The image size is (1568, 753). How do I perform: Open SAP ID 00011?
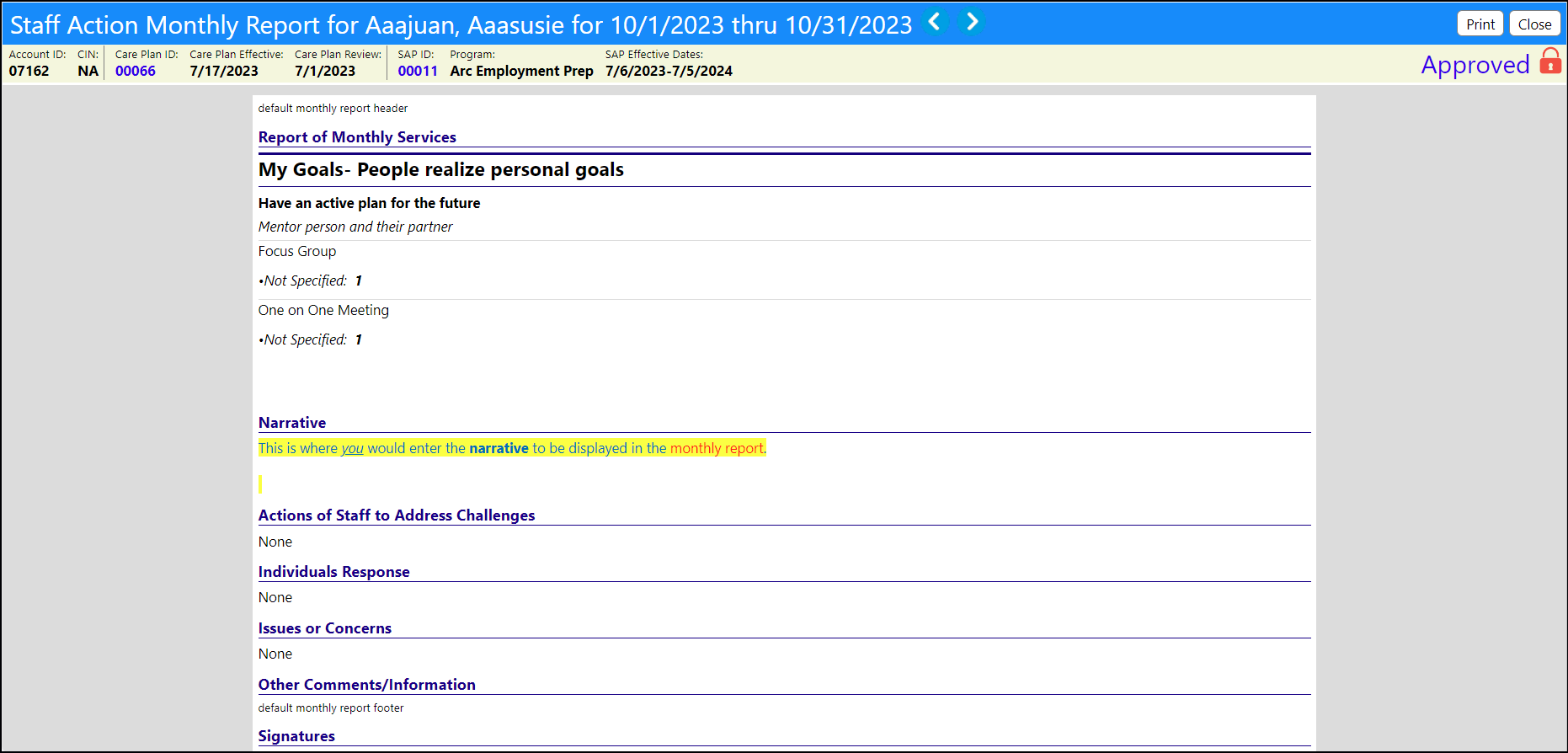tap(418, 71)
